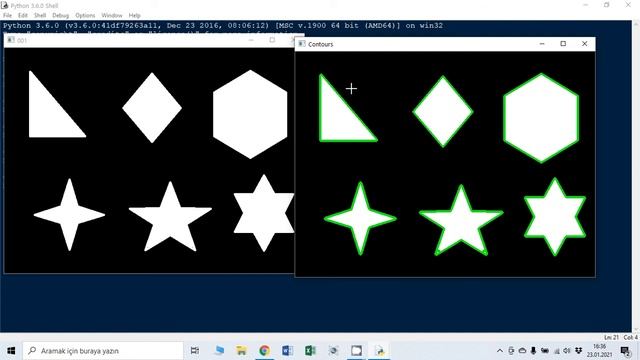The width and height of the screenshot is (640, 360).
Task: Open the Options menu
Action: tap(85, 16)
